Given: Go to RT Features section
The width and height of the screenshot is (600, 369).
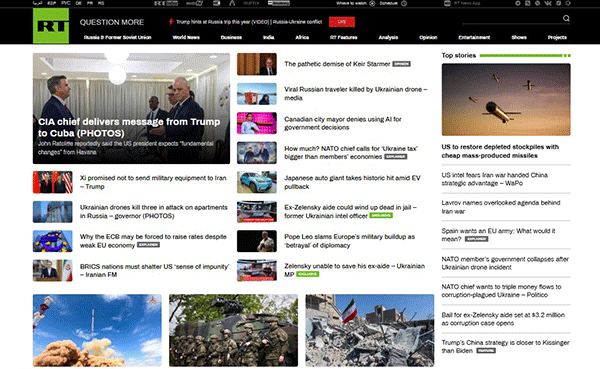Looking at the screenshot, I should [x=344, y=38].
